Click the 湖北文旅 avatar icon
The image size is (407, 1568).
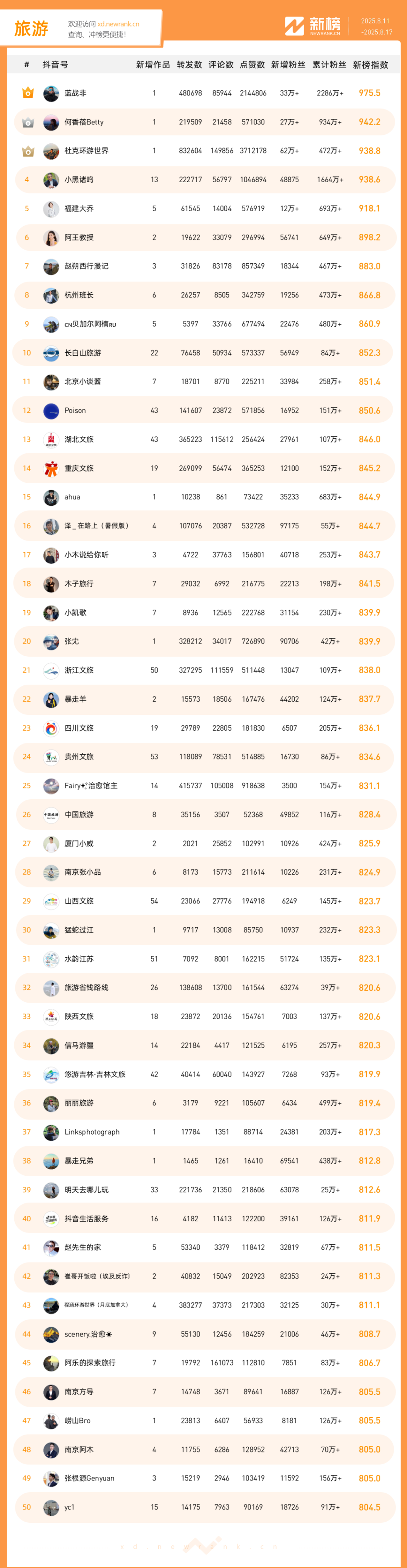[51, 439]
